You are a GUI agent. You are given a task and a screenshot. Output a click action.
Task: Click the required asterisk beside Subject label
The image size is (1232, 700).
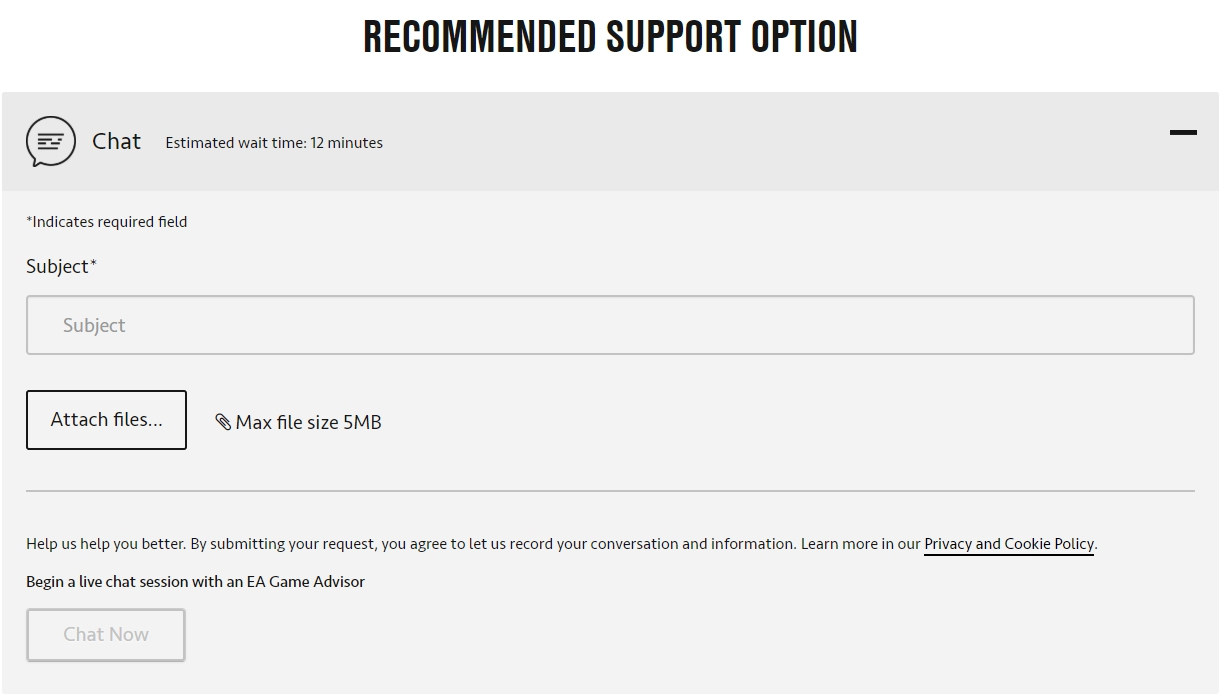pos(94,265)
